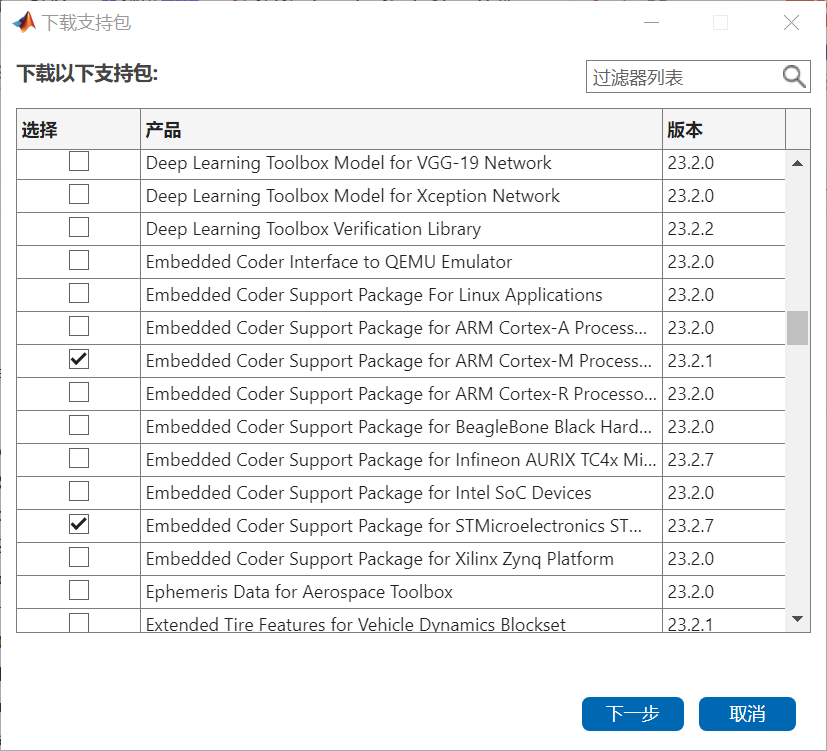
Task: Focus the 过滤器列表 filter field
Action: (698, 77)
